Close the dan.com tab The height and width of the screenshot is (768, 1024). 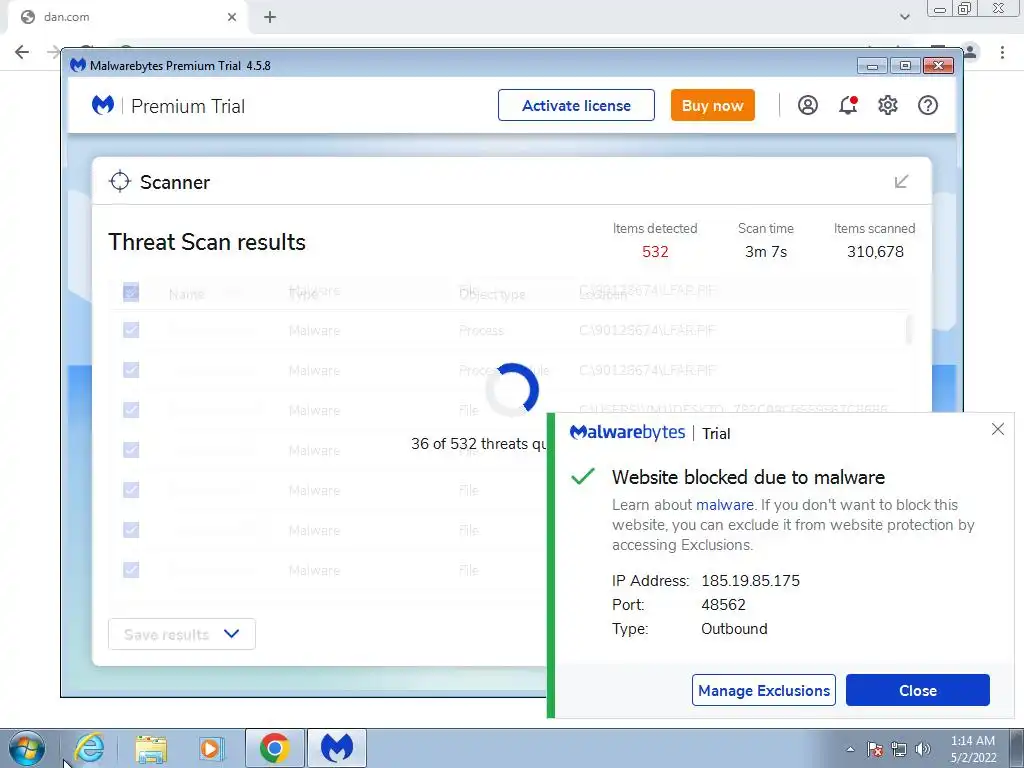tap(232, 17)
